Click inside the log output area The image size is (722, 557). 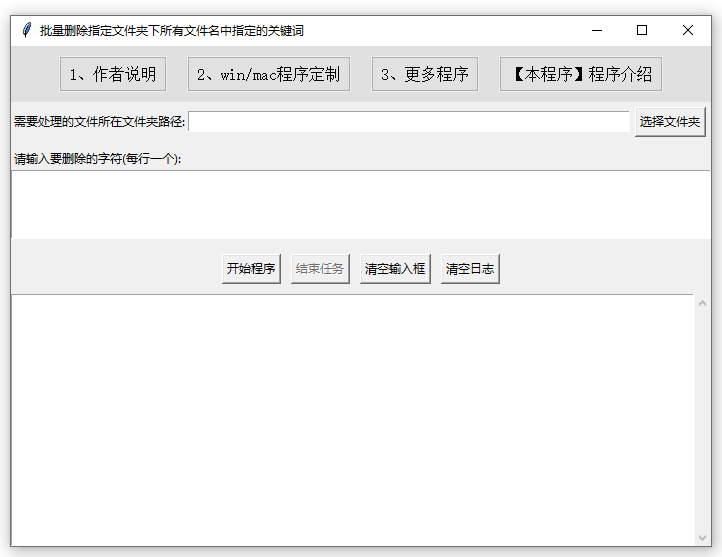(352, 420)
